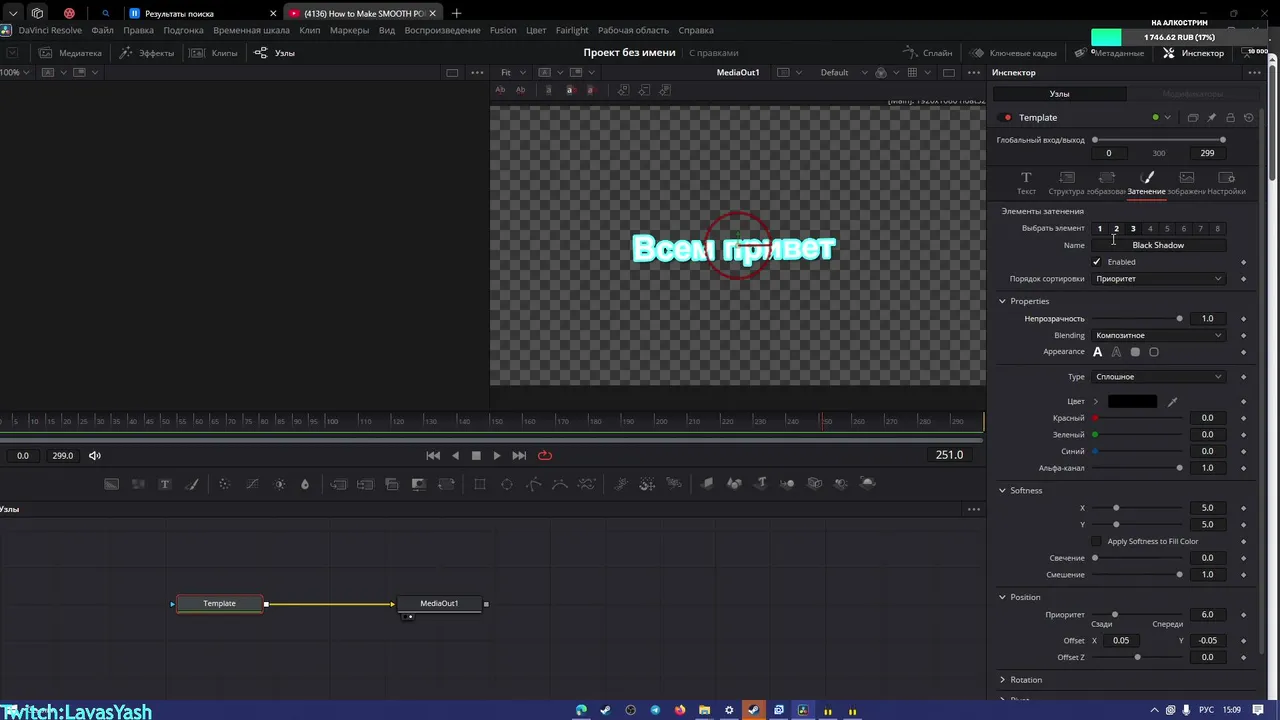The image size is (1280, 720).
Task: Expand the Цвет color disclosure arrow
Action: point(1096,402)
